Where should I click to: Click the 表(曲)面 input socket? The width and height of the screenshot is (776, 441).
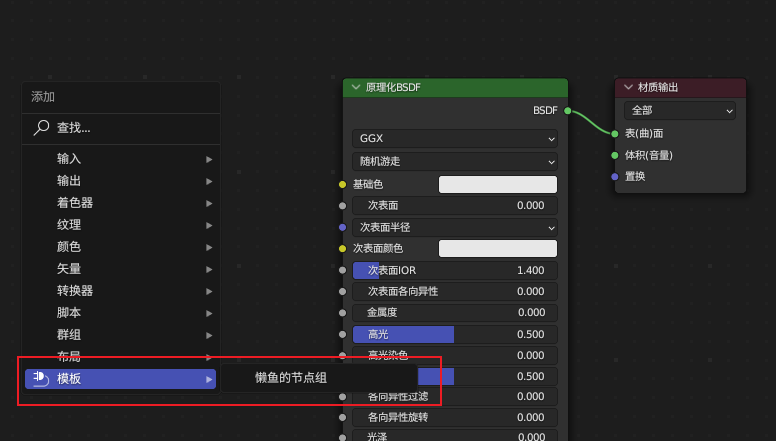coord(615,134)
